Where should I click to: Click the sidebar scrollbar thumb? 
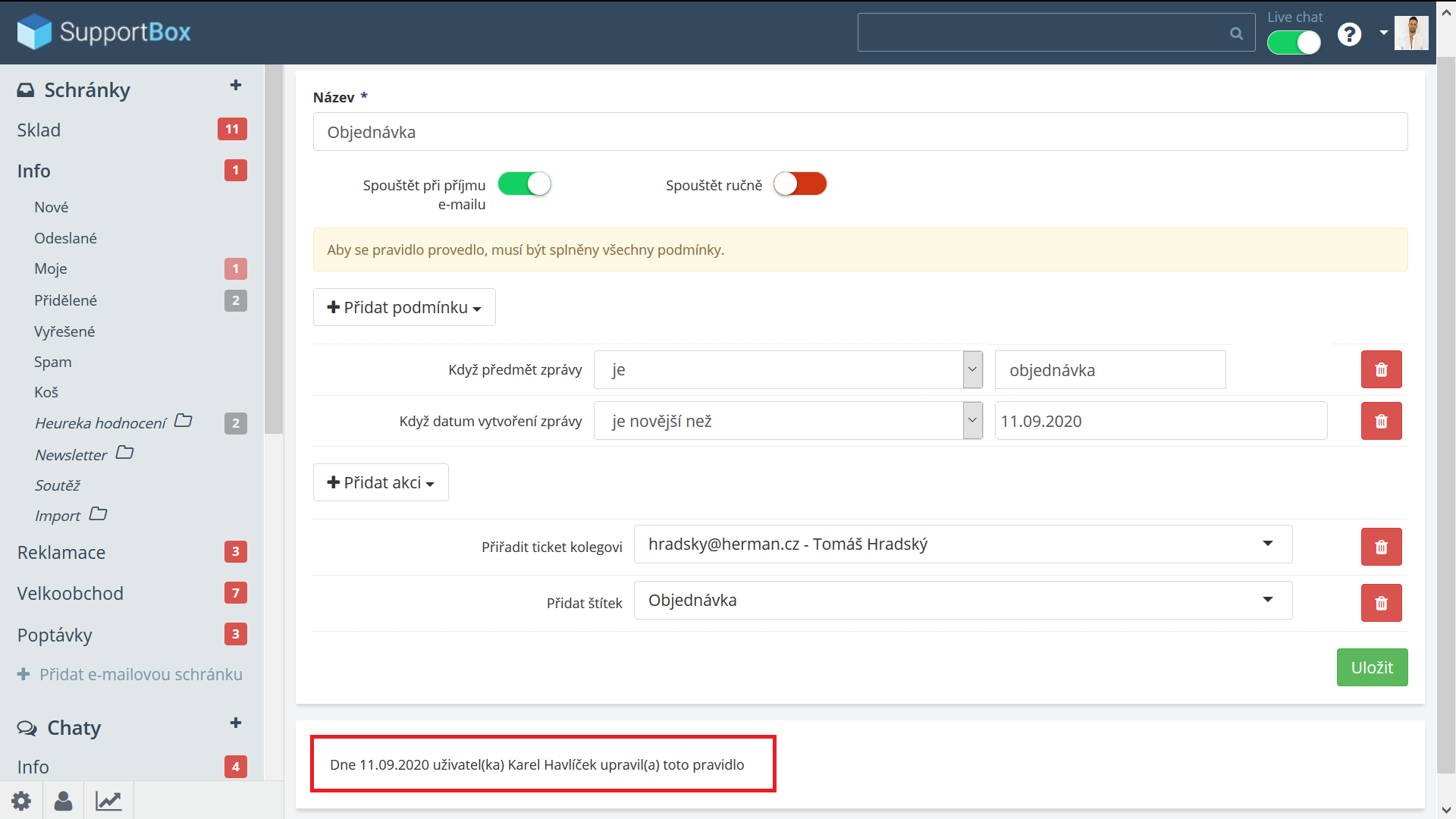tap(274, 249)
